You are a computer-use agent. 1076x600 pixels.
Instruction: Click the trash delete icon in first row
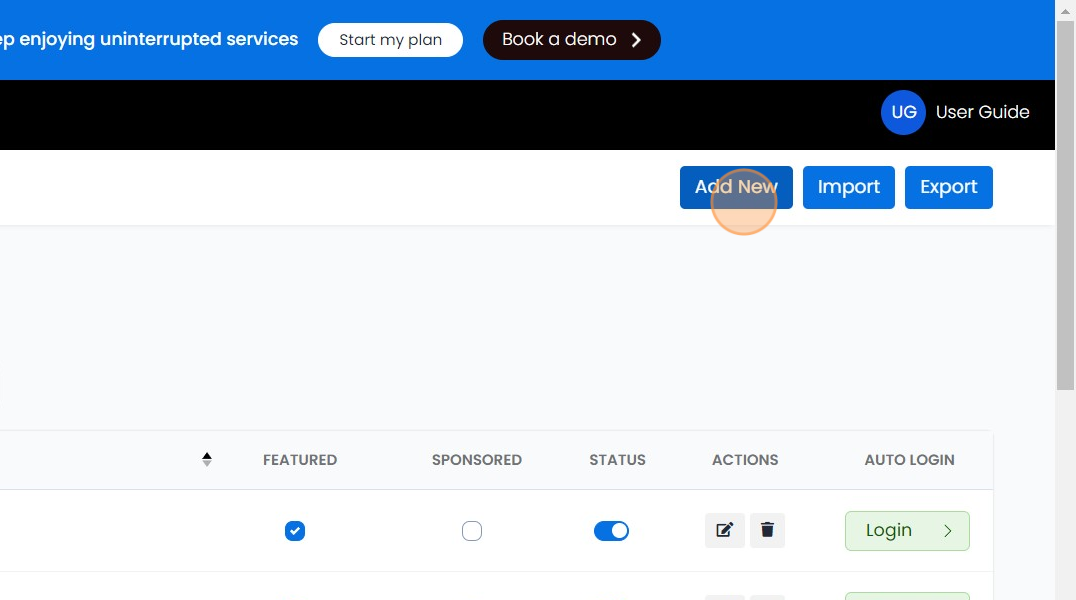coord(767,531)
